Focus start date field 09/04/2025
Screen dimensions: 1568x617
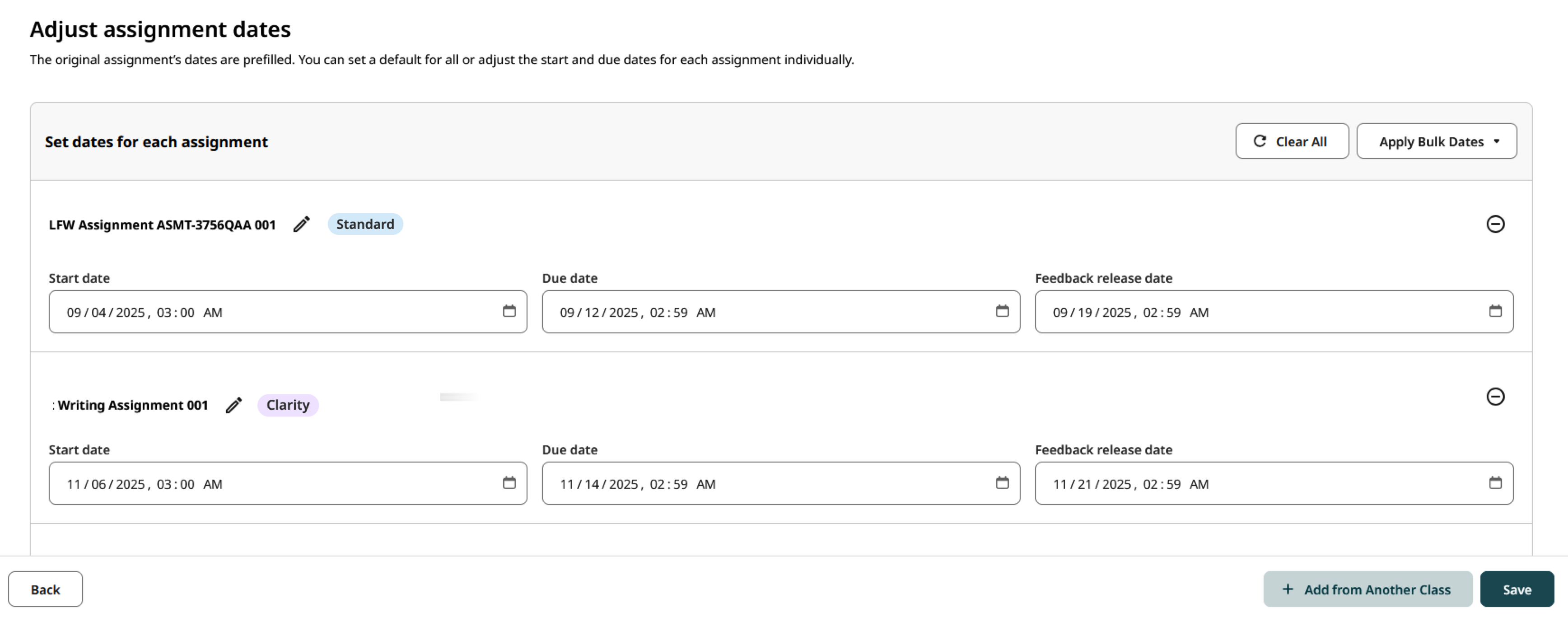pyautogui.click(x=288, y=312)
